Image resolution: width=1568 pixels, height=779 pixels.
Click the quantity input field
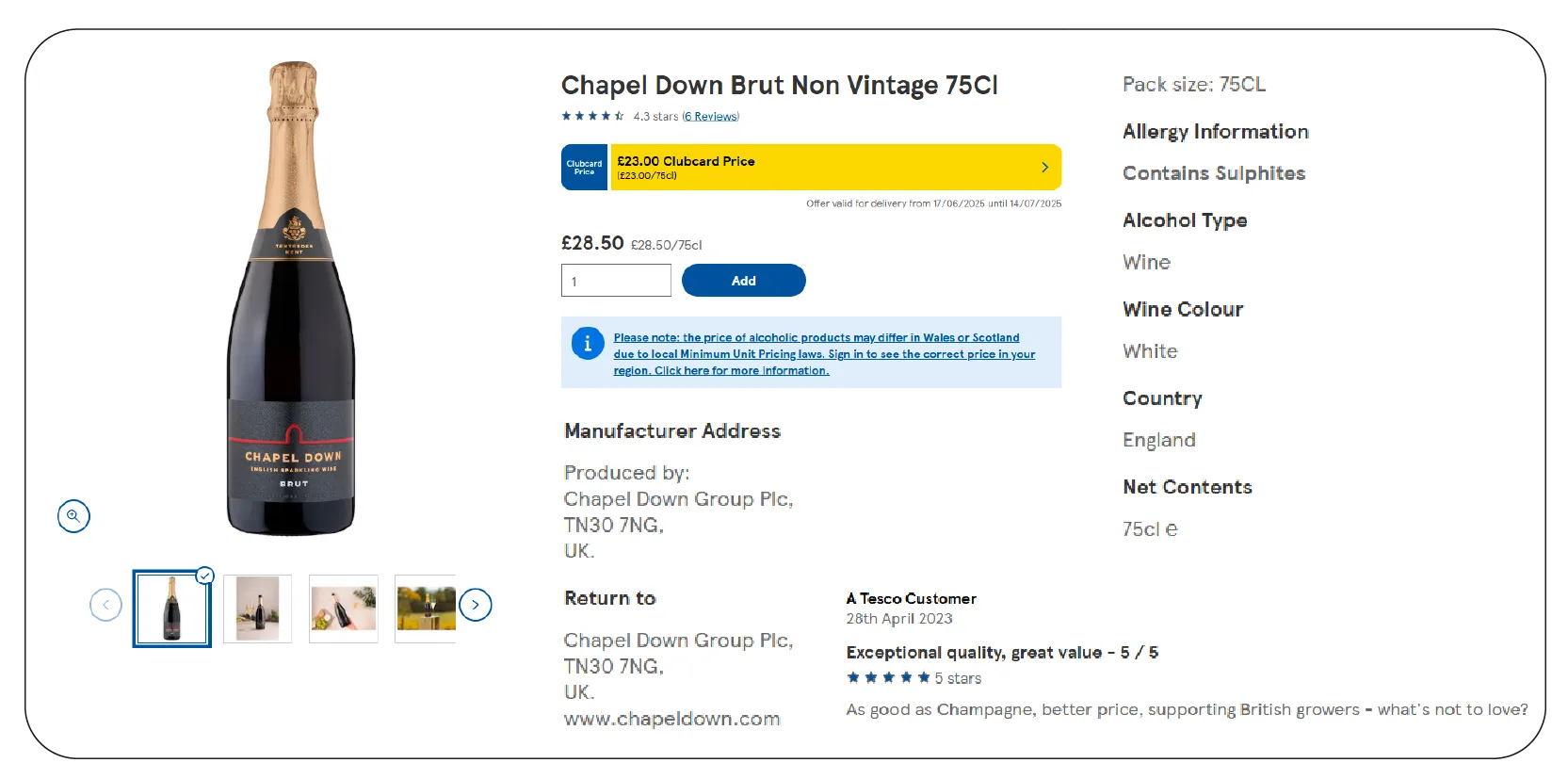616,281
